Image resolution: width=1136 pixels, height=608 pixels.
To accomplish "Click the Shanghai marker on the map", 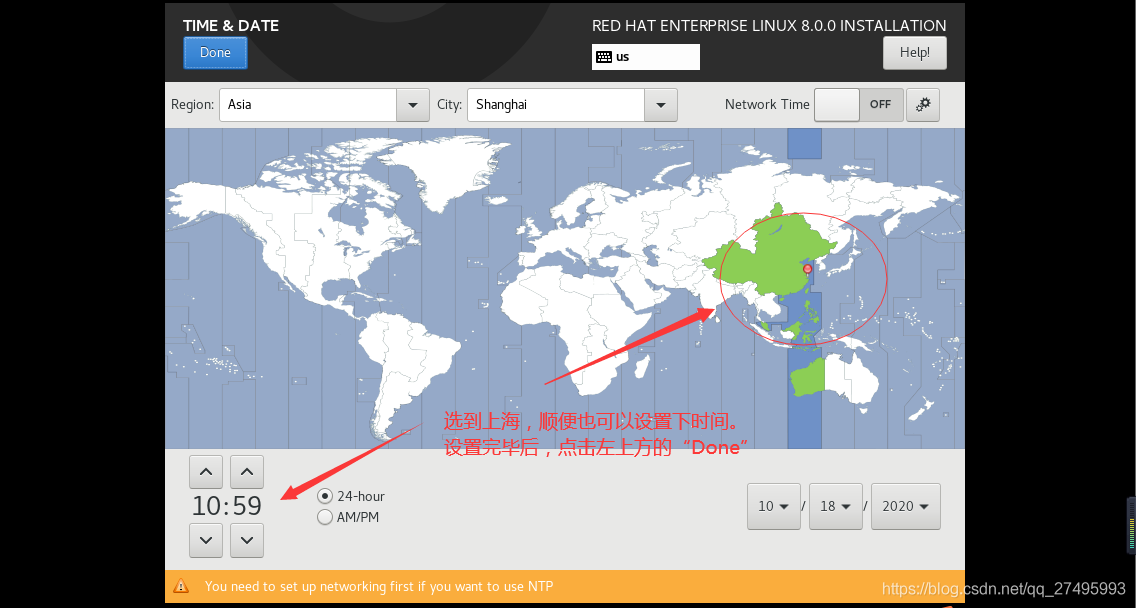I will [x=808, y=269].
